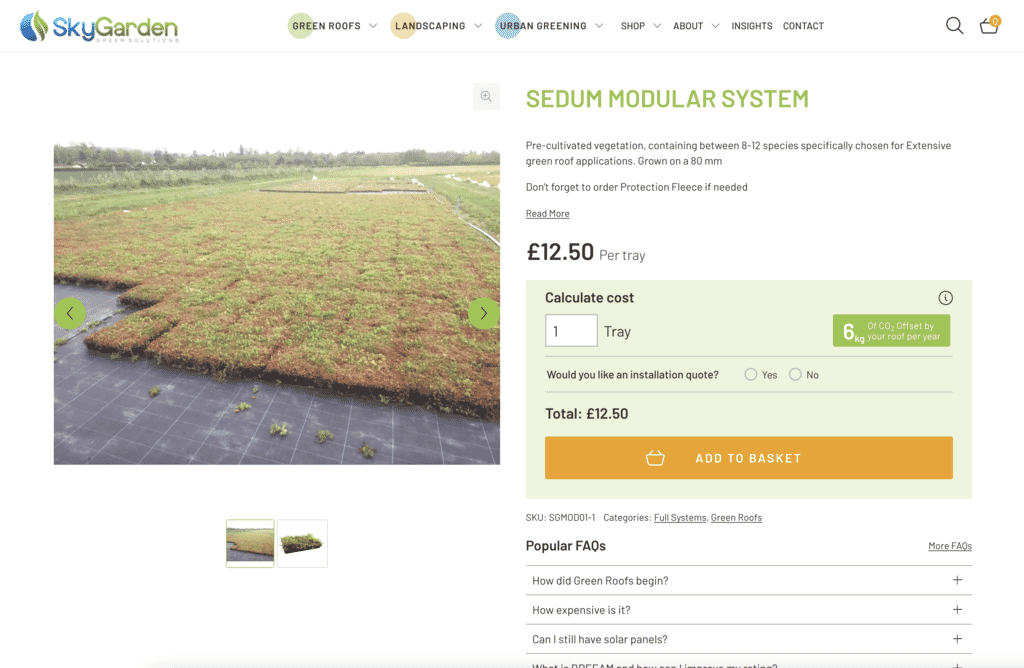Zoom the product image with magnifier icon
This screenshot has width=1024, height=668.
(x=487, y=97)
